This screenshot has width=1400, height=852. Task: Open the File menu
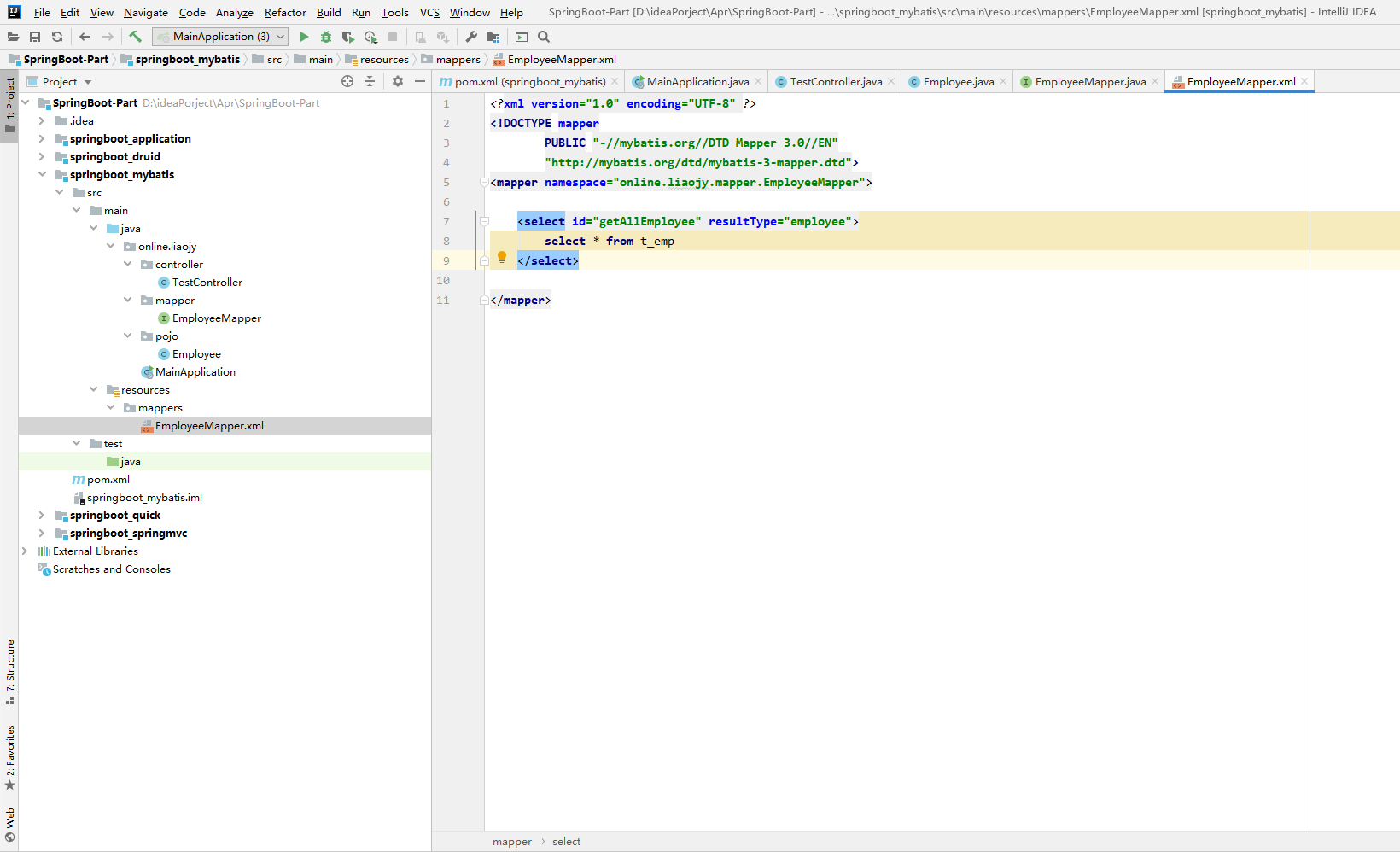point(42,13)
